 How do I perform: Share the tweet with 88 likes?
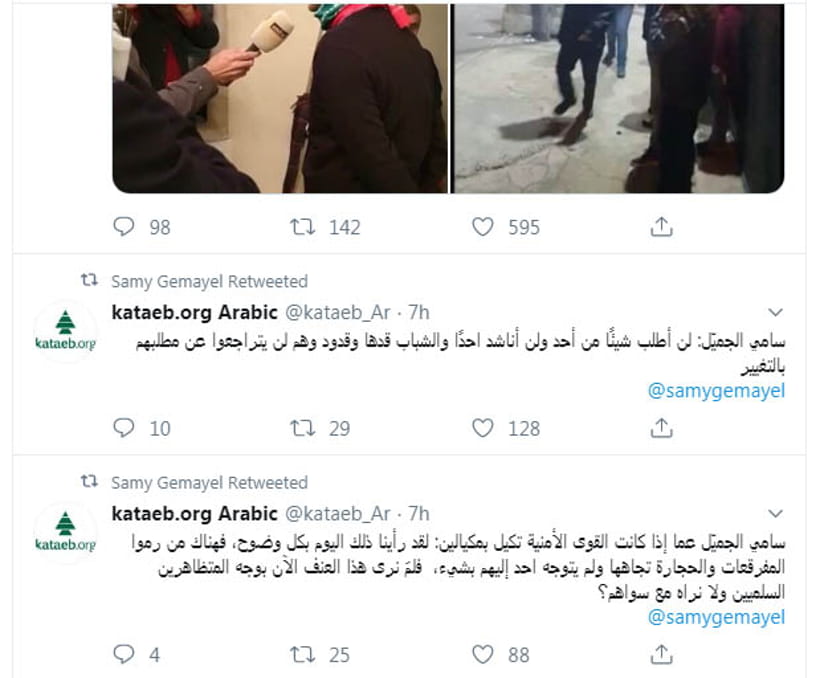click(661, 654)
